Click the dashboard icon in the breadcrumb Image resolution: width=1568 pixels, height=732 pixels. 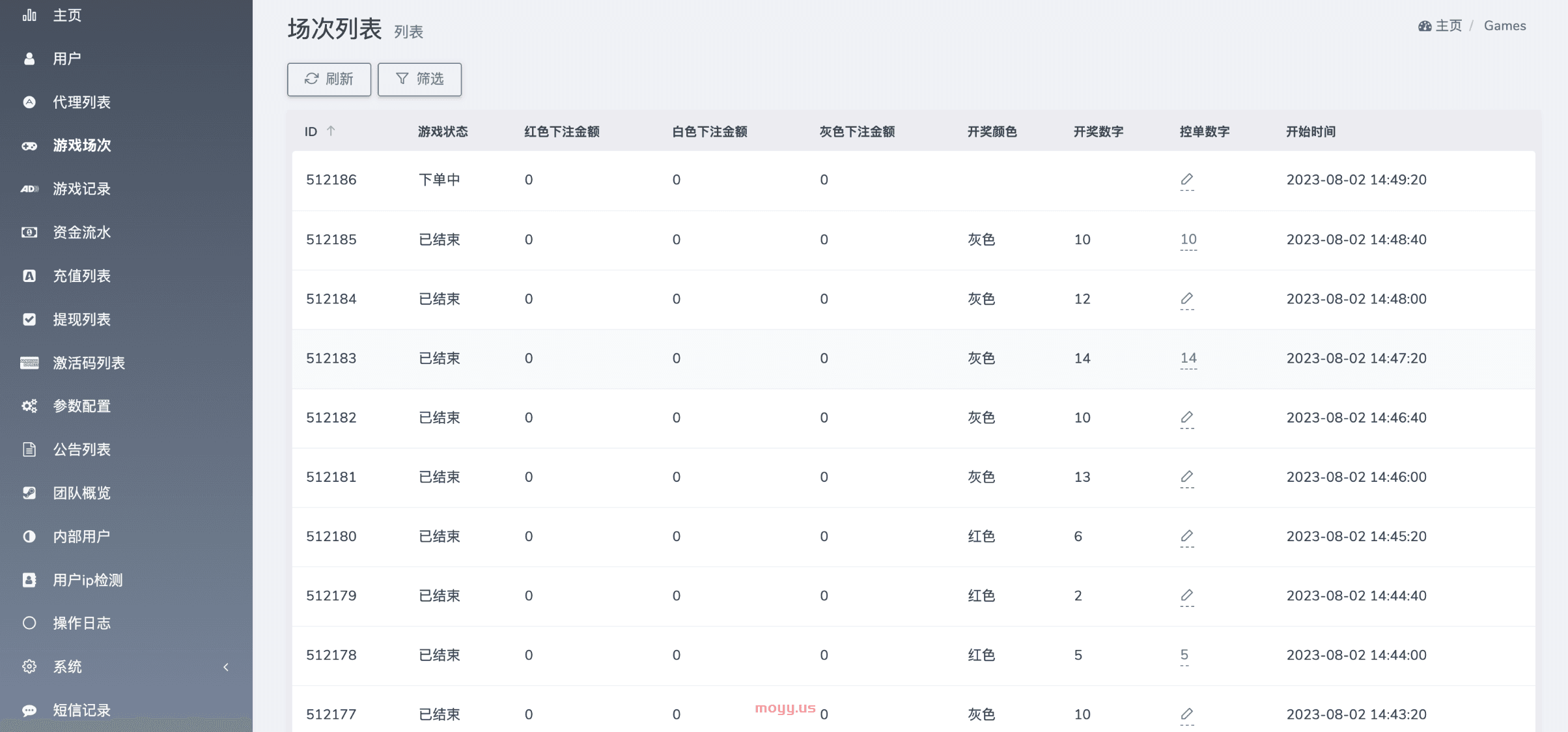click(x=1425, y=26)
